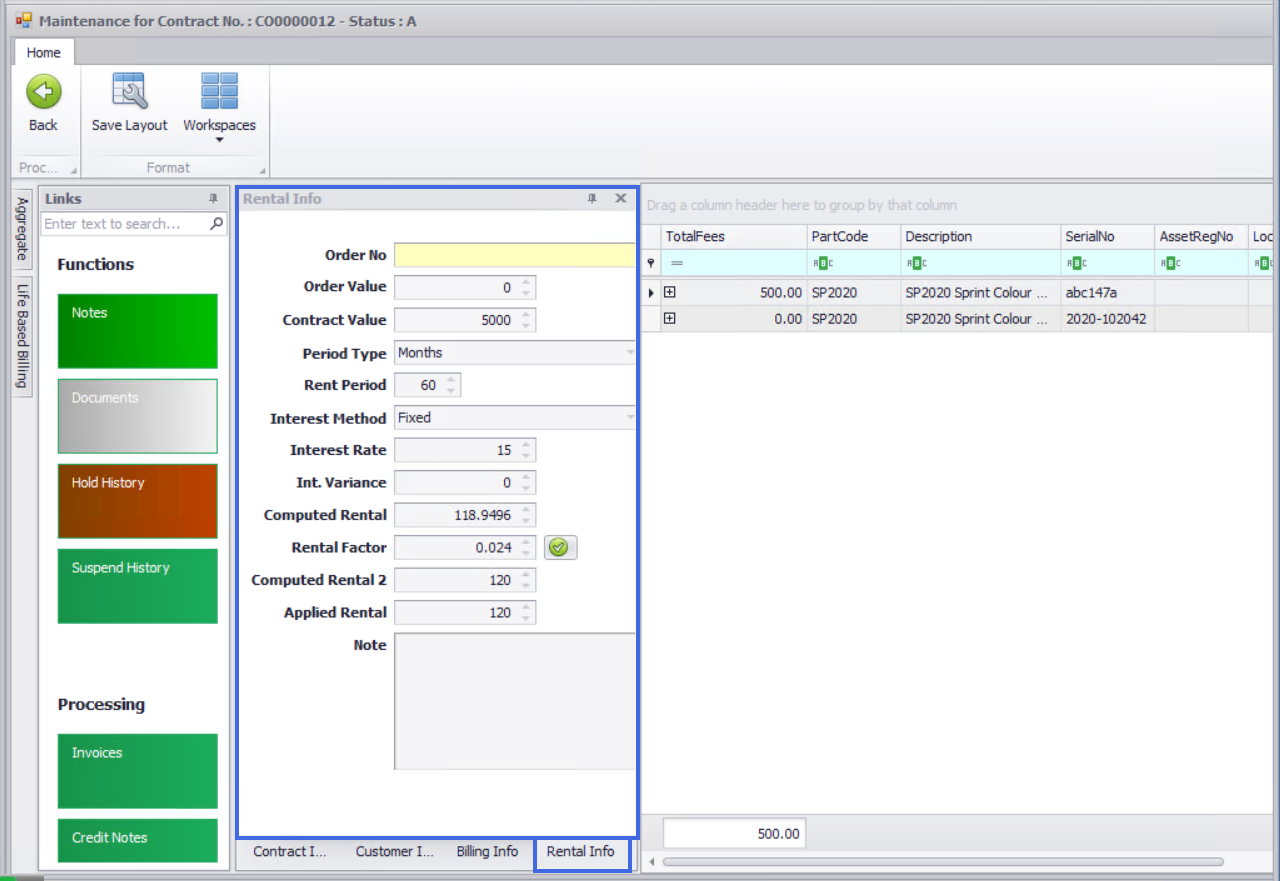Decrease Applied Rental with the down spinner

[x=527, y=618]
